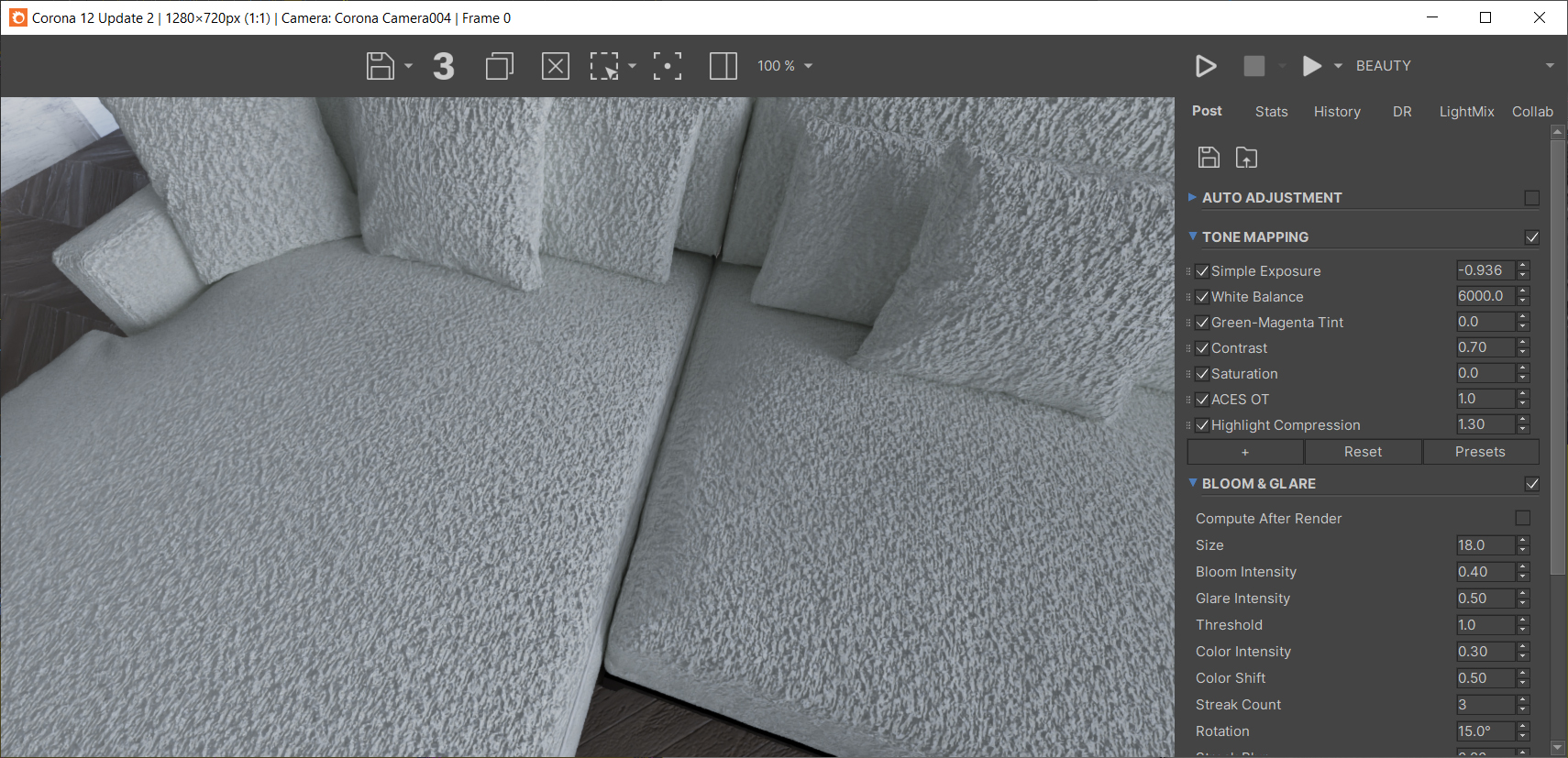Switch to the Stats tab
1568x758 pixels.
(1272, 112)
